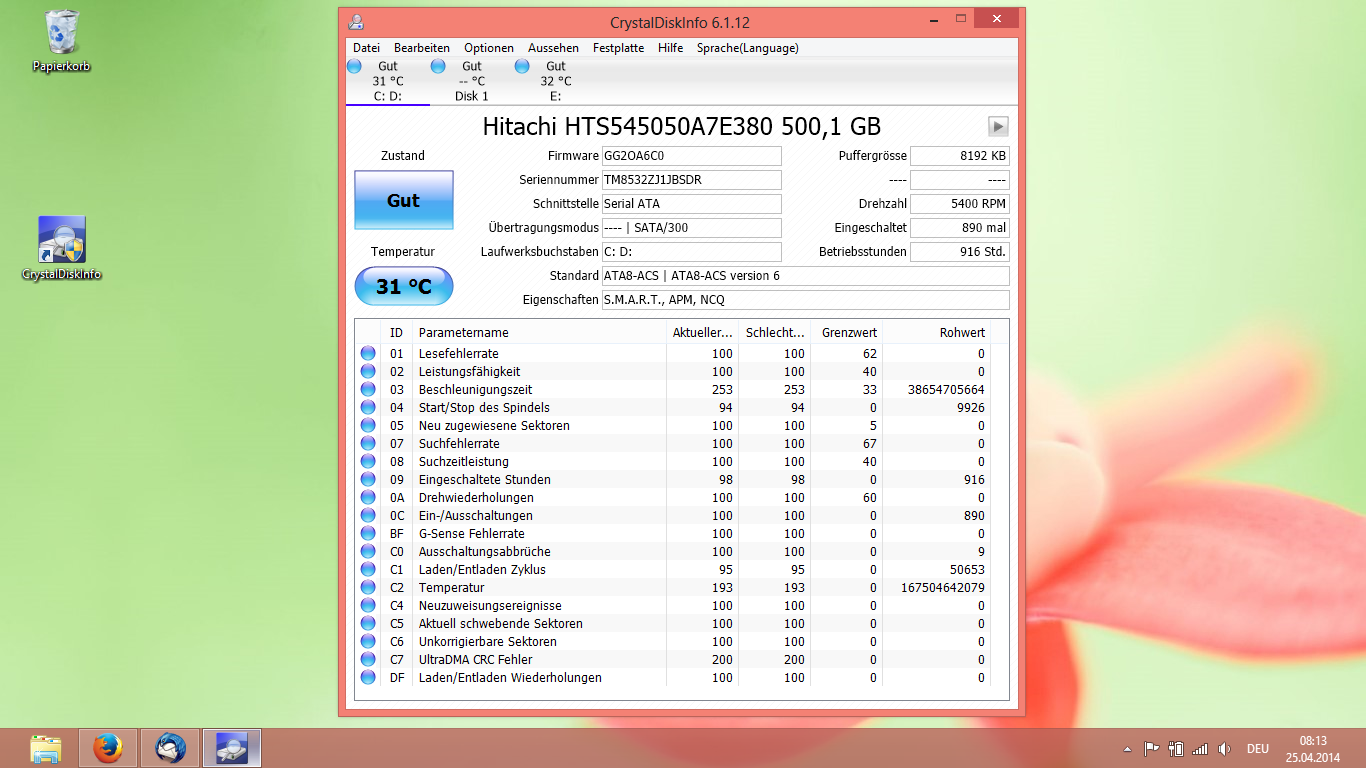The image size is (1366, 768).
Task: Click the Papierkorb desktop icon
Action: pos(62,42)
